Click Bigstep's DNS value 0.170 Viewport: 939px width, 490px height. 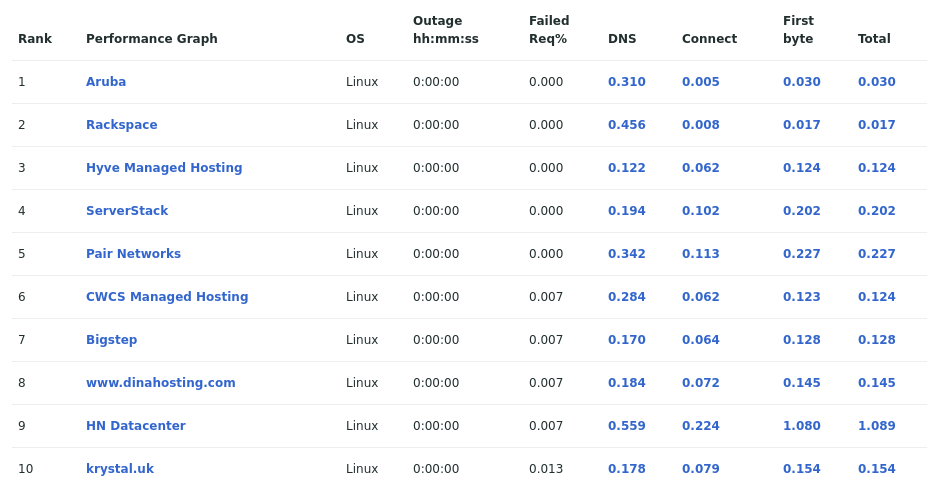[626, 340]
